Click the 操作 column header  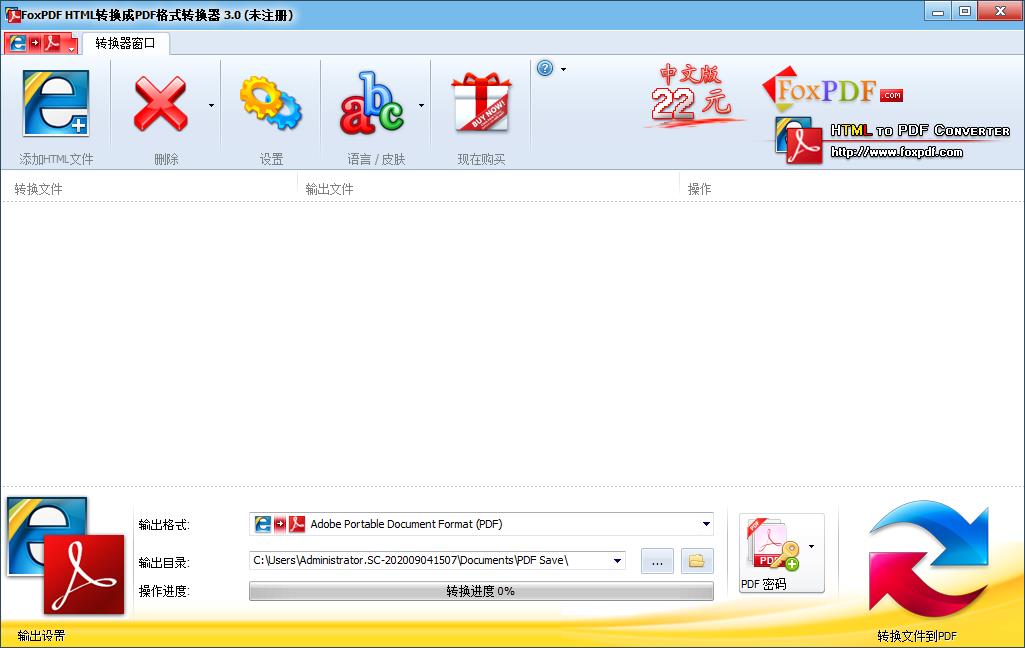(x=699, y=189)
